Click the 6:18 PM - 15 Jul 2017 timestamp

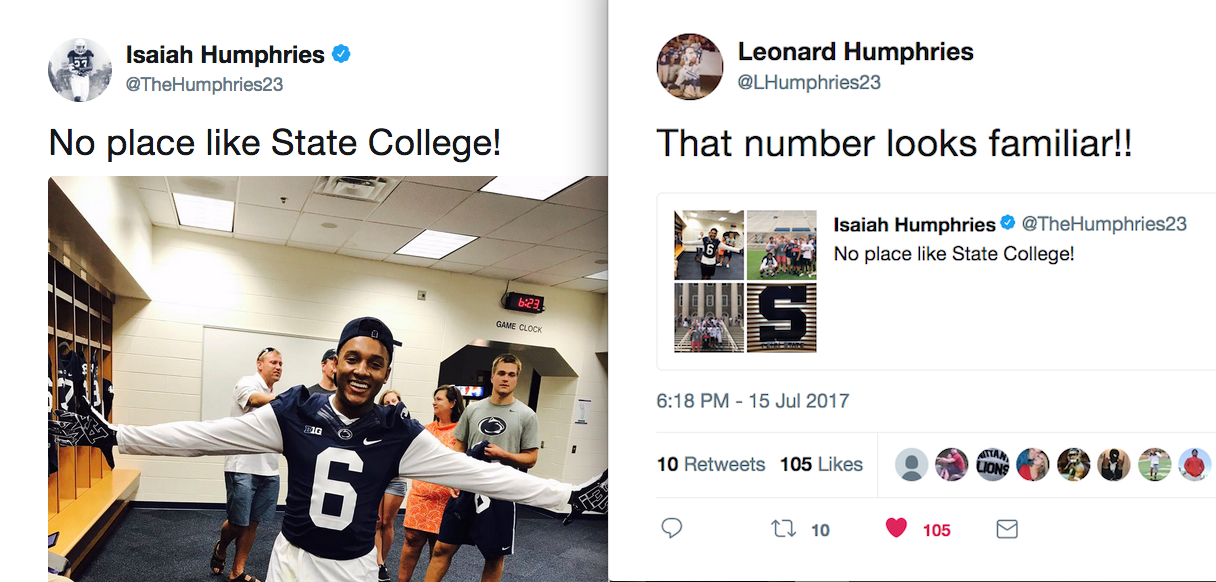pos(752,401)
